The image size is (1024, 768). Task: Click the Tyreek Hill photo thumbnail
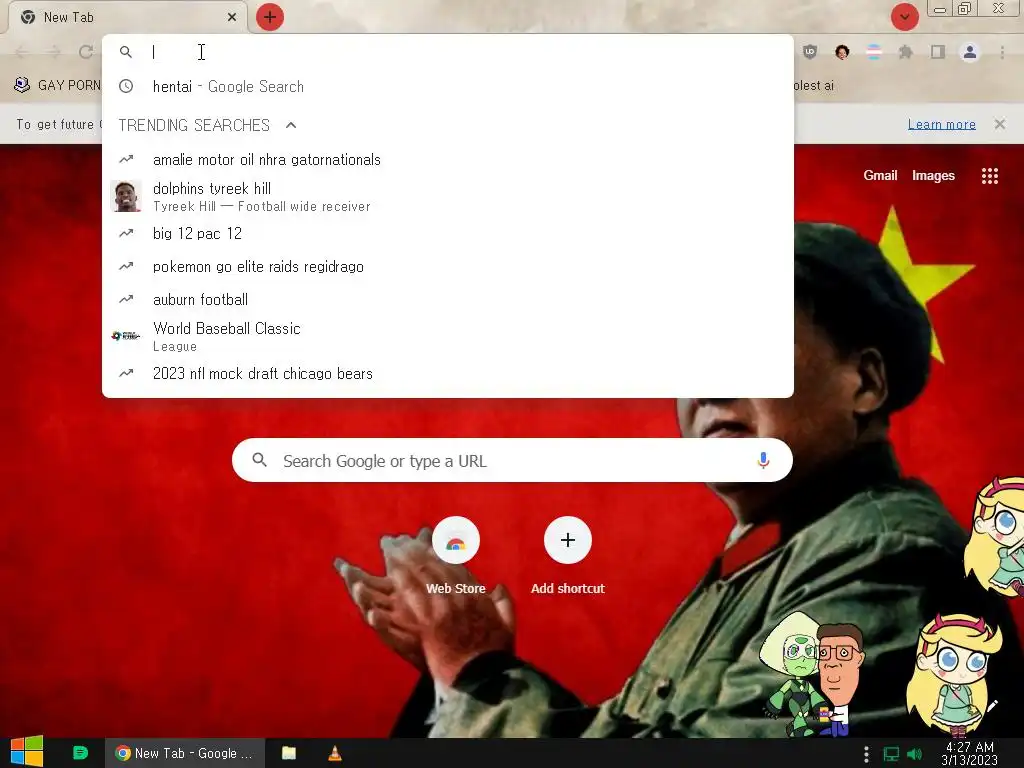pyautogui.click(x=126, y=197)
